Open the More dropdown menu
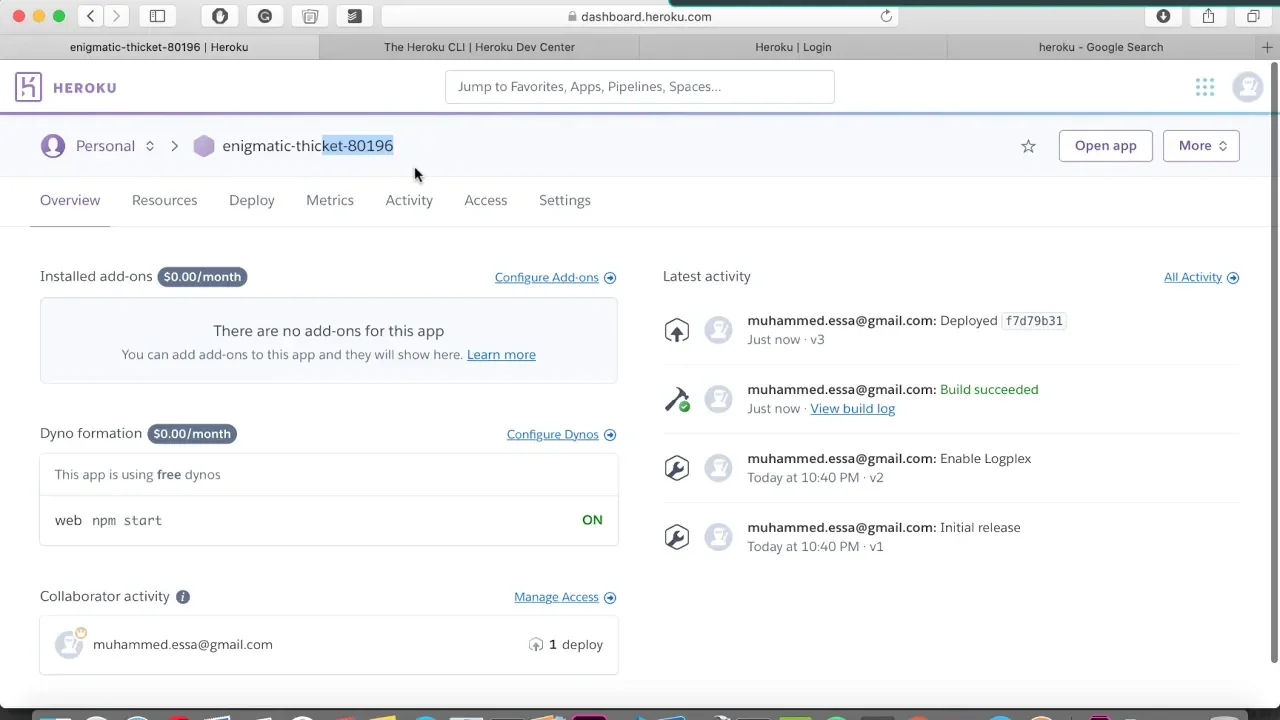 click(x=1201, y=146)
